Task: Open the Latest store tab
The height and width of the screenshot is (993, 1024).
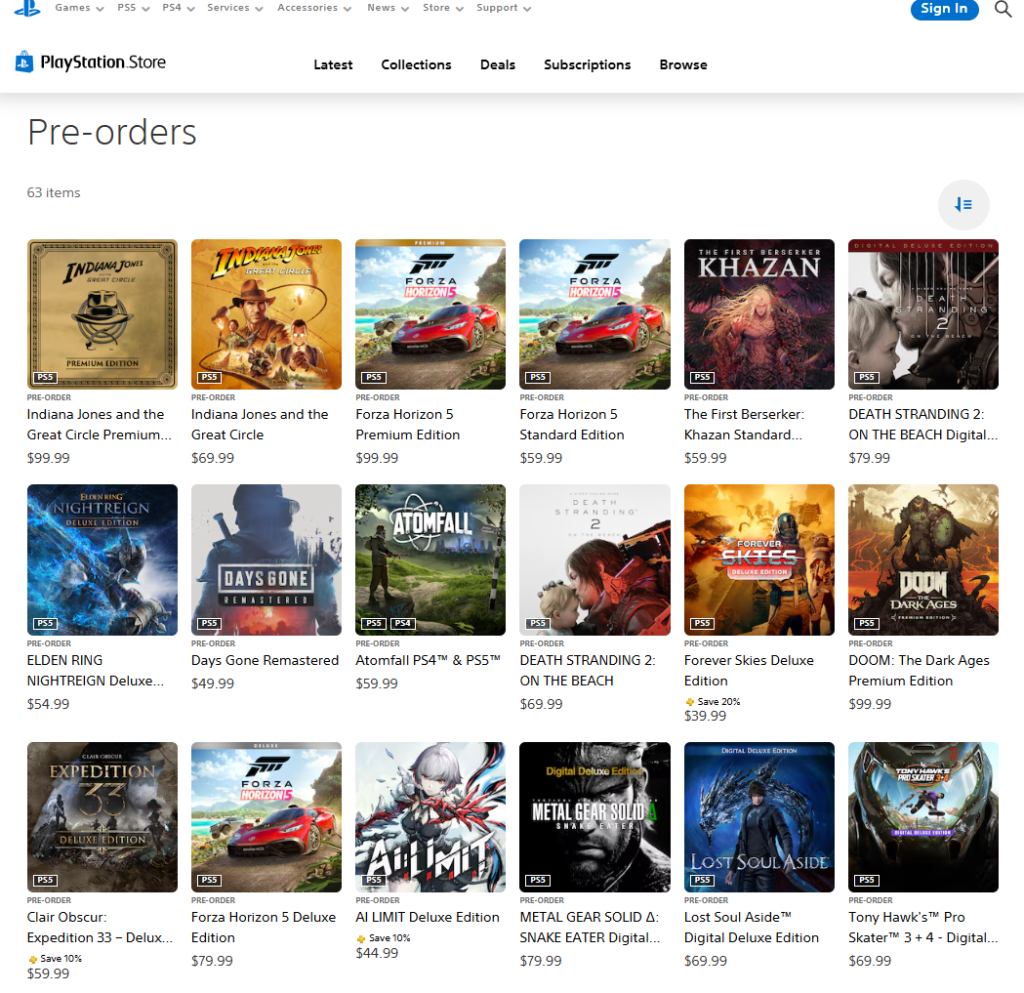Action: 333,65
